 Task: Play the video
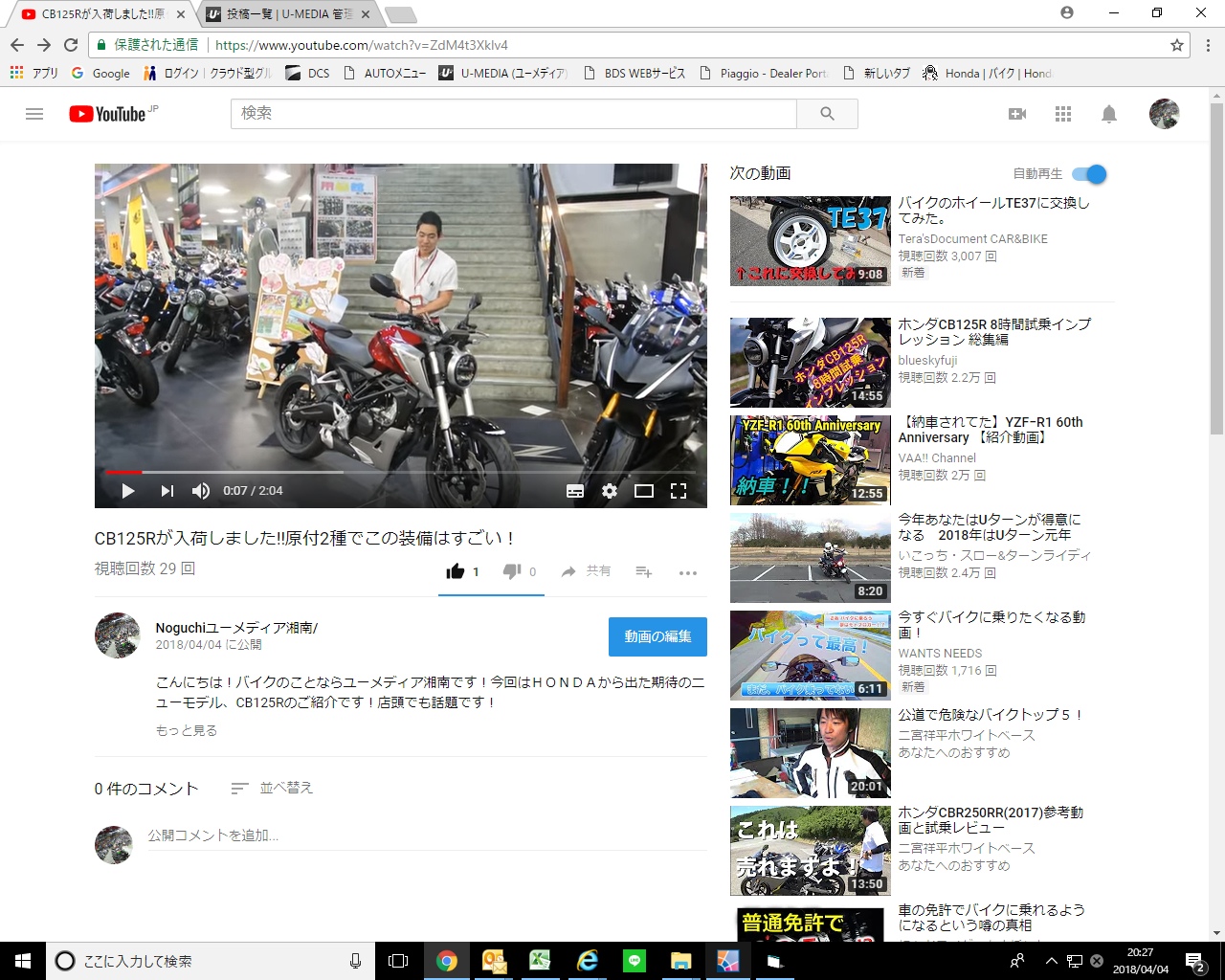[x=128, y=491]
